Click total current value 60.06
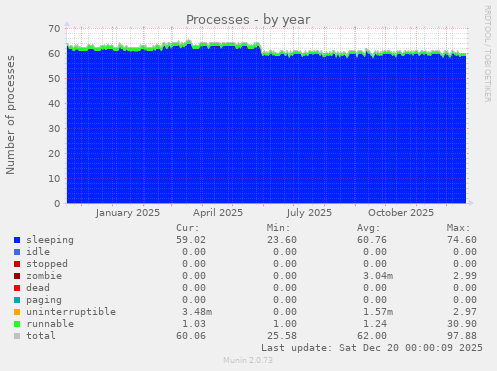 coord(191,336)
